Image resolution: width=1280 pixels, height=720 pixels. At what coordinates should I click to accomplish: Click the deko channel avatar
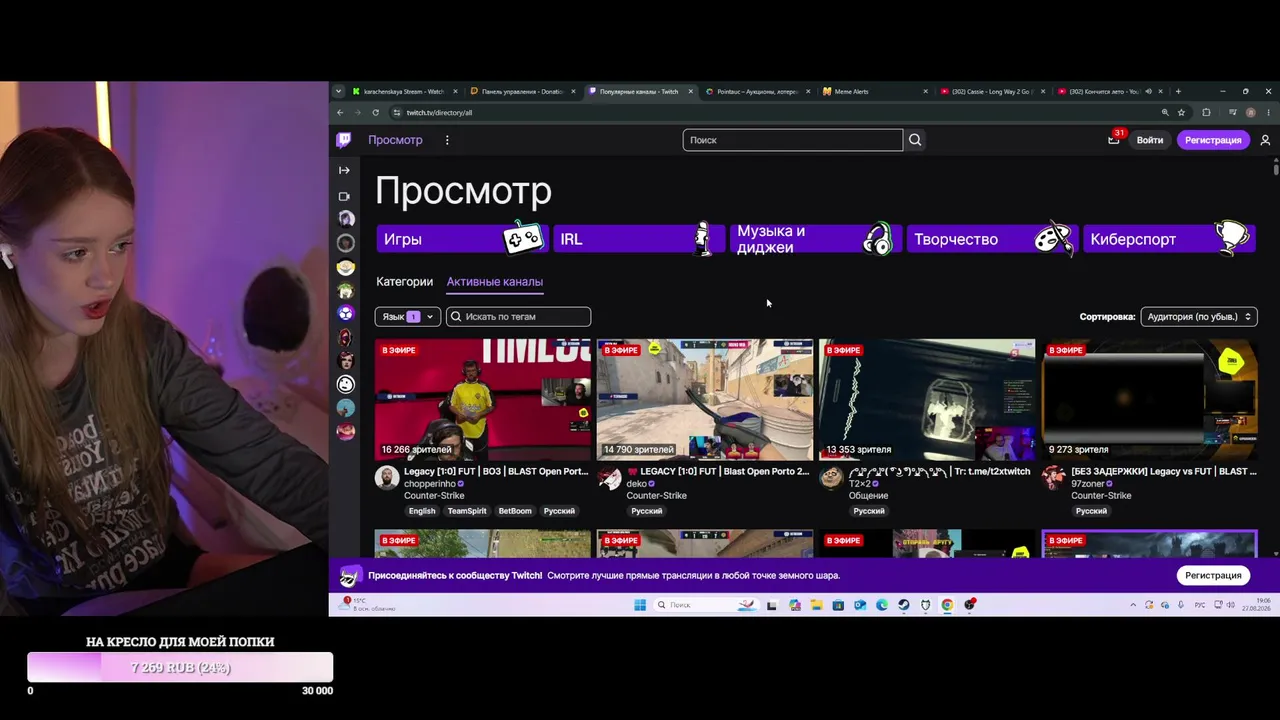coord(609,478)
